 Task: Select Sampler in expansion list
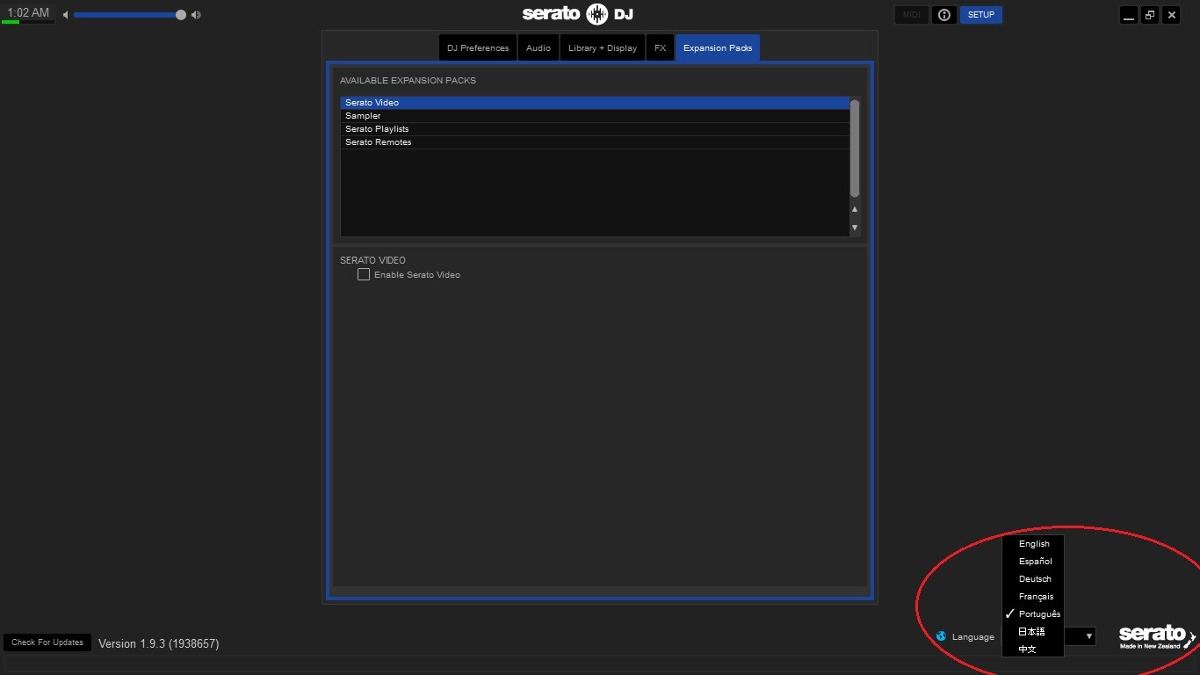[x=595, y=116]
